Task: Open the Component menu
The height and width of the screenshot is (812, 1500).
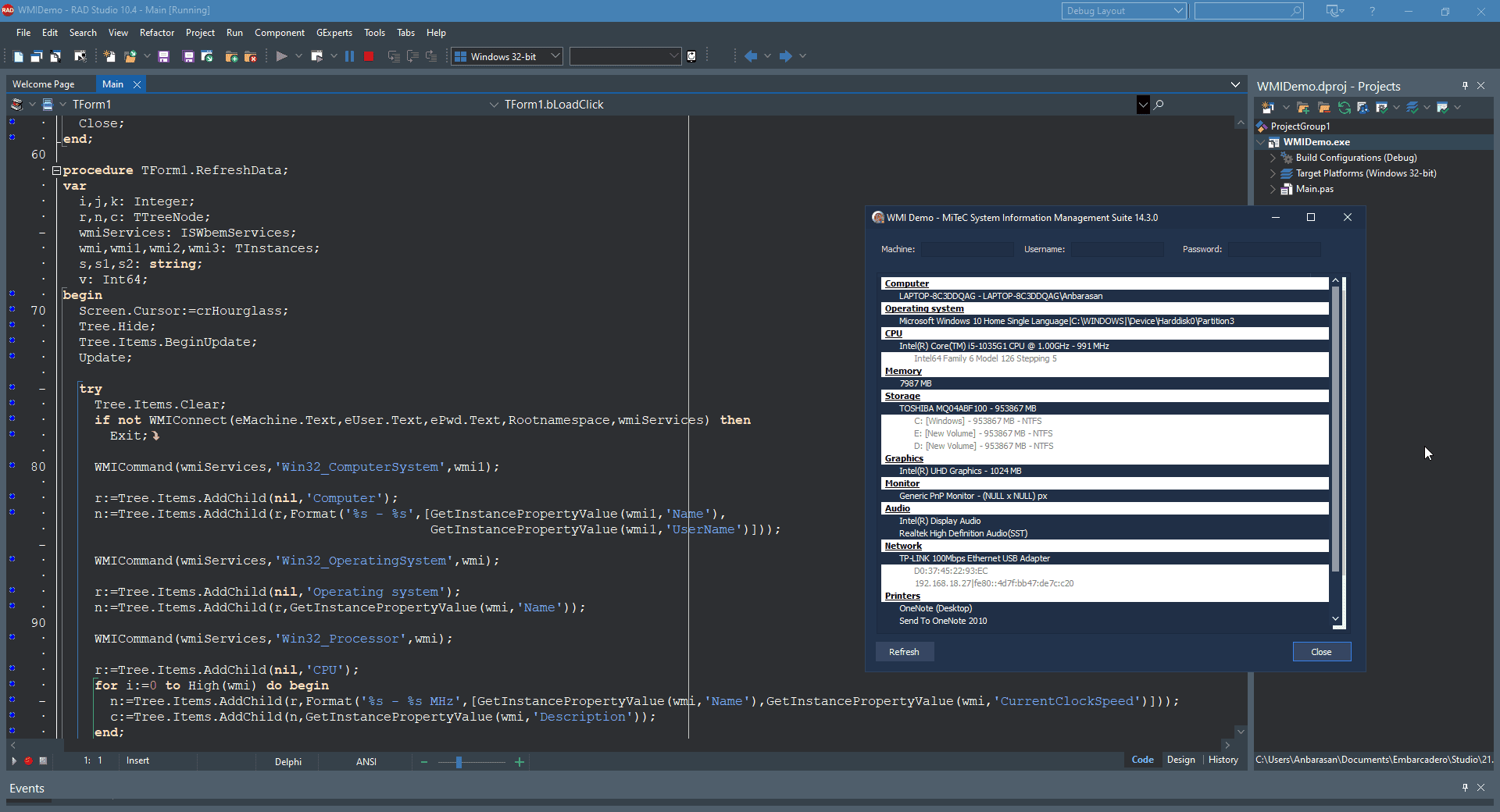Action: pyautogui.click(x=280, y=33)
